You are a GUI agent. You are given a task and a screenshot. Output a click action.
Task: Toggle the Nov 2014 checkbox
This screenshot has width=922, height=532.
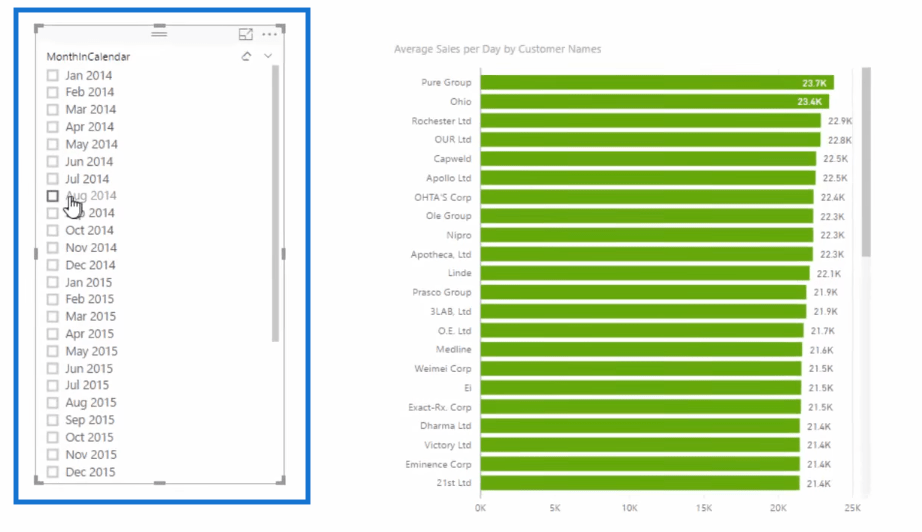(x=53, y=248)
